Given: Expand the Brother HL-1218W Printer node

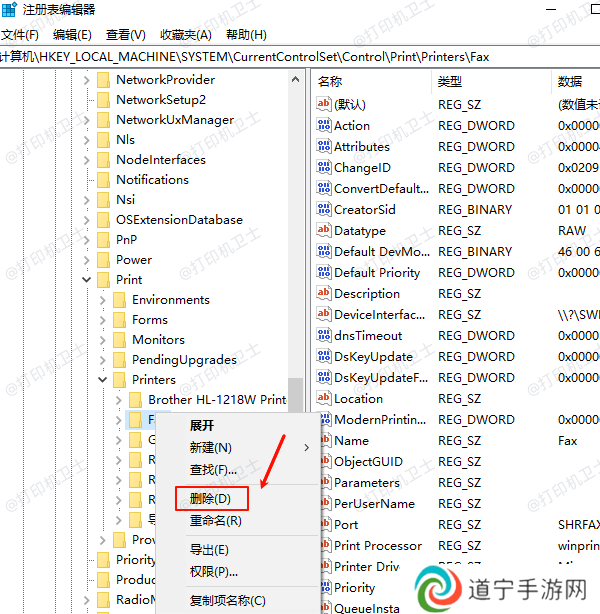Looking at the screenshot, I should [x=119, y=400].
